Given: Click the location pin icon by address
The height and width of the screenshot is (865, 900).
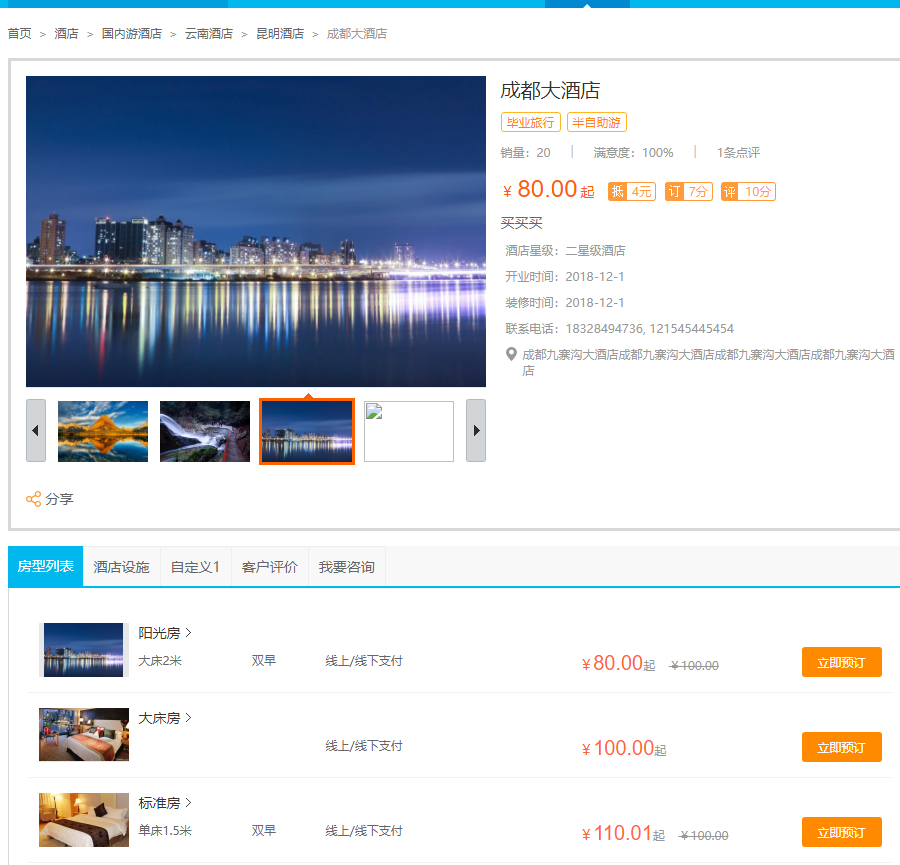Looking at the screenshot, I should [512, 354].
